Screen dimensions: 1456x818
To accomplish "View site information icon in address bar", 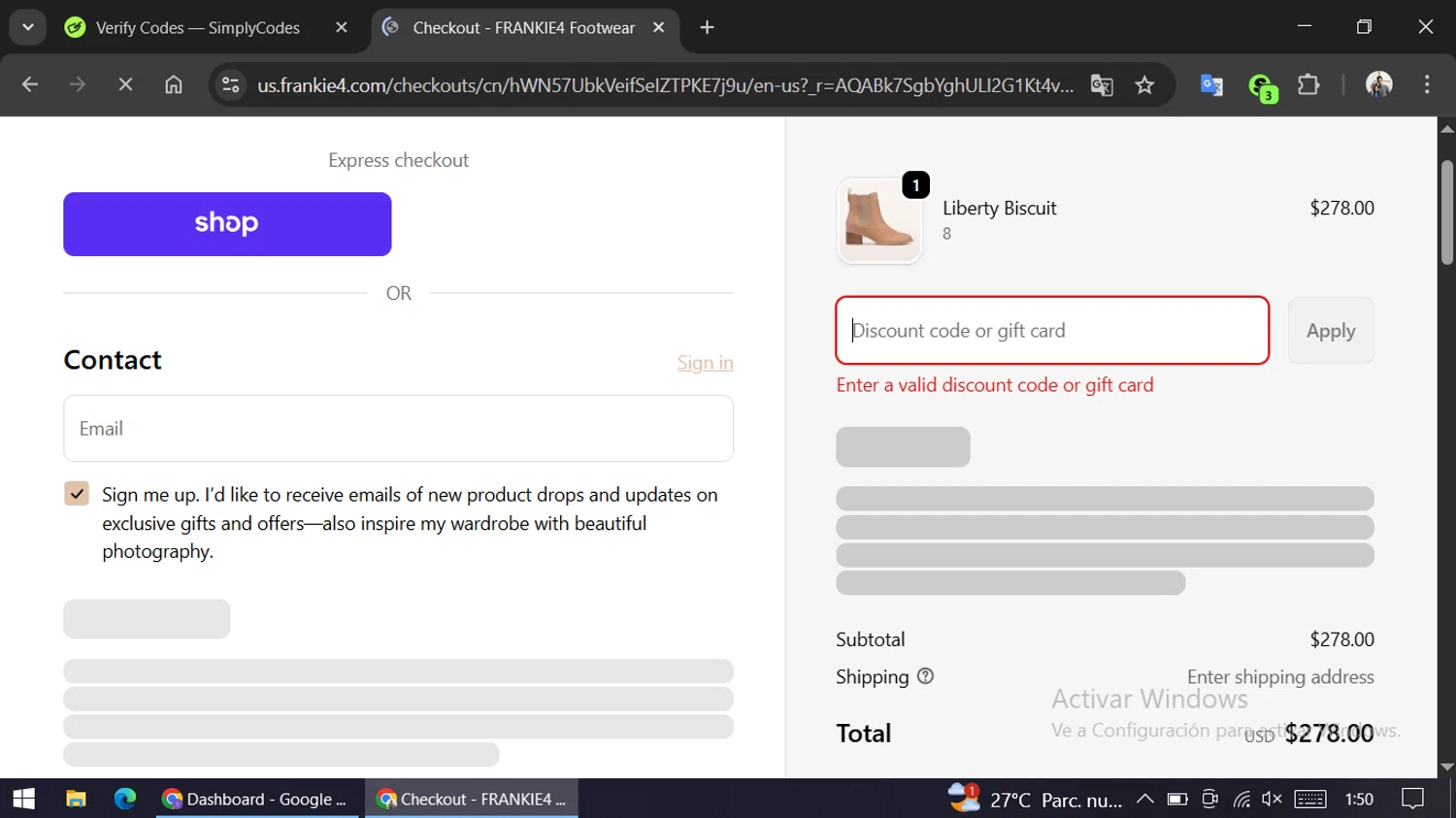I will tap(231, 84).
